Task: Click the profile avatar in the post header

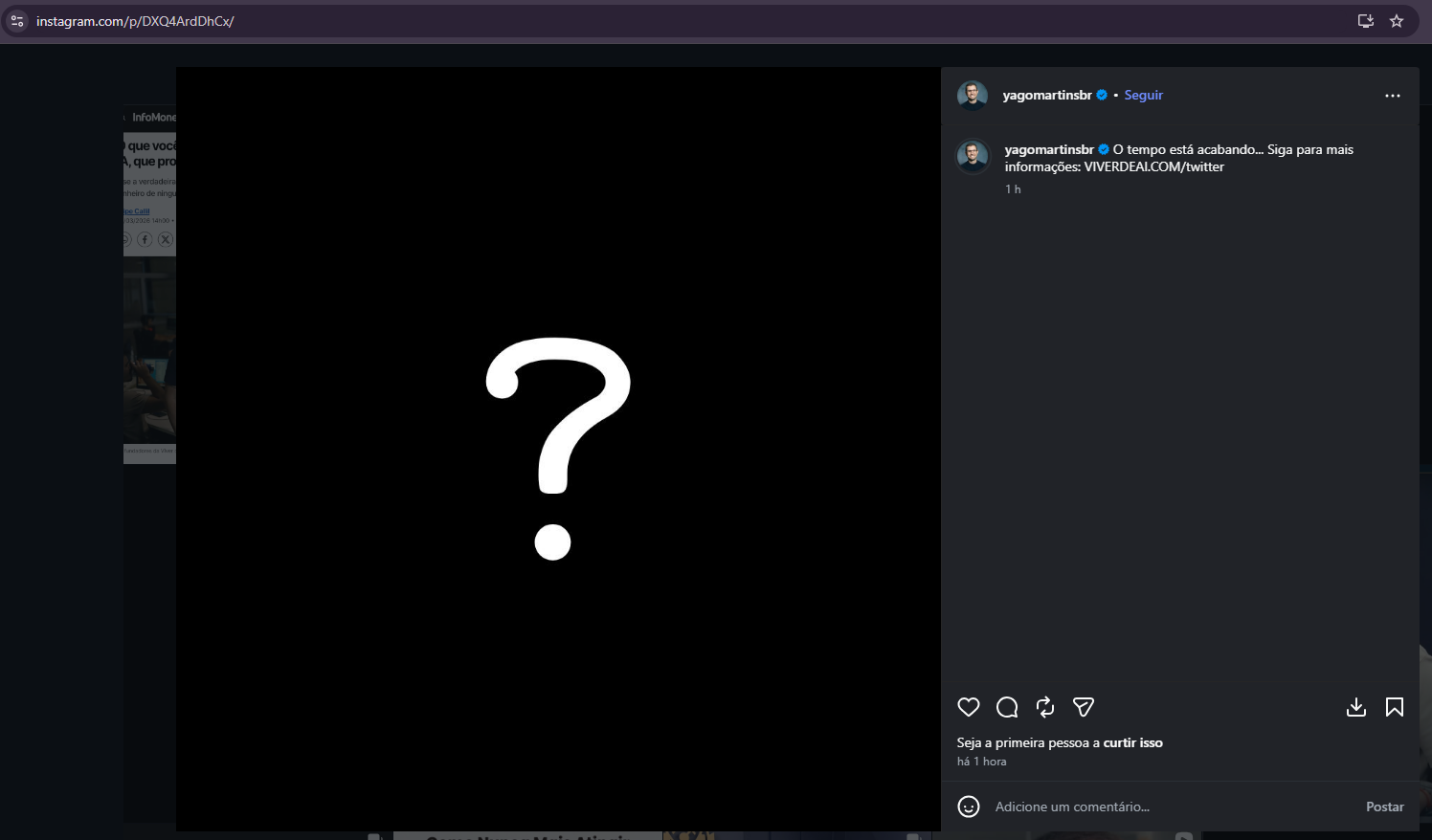Action: (972, 96)
